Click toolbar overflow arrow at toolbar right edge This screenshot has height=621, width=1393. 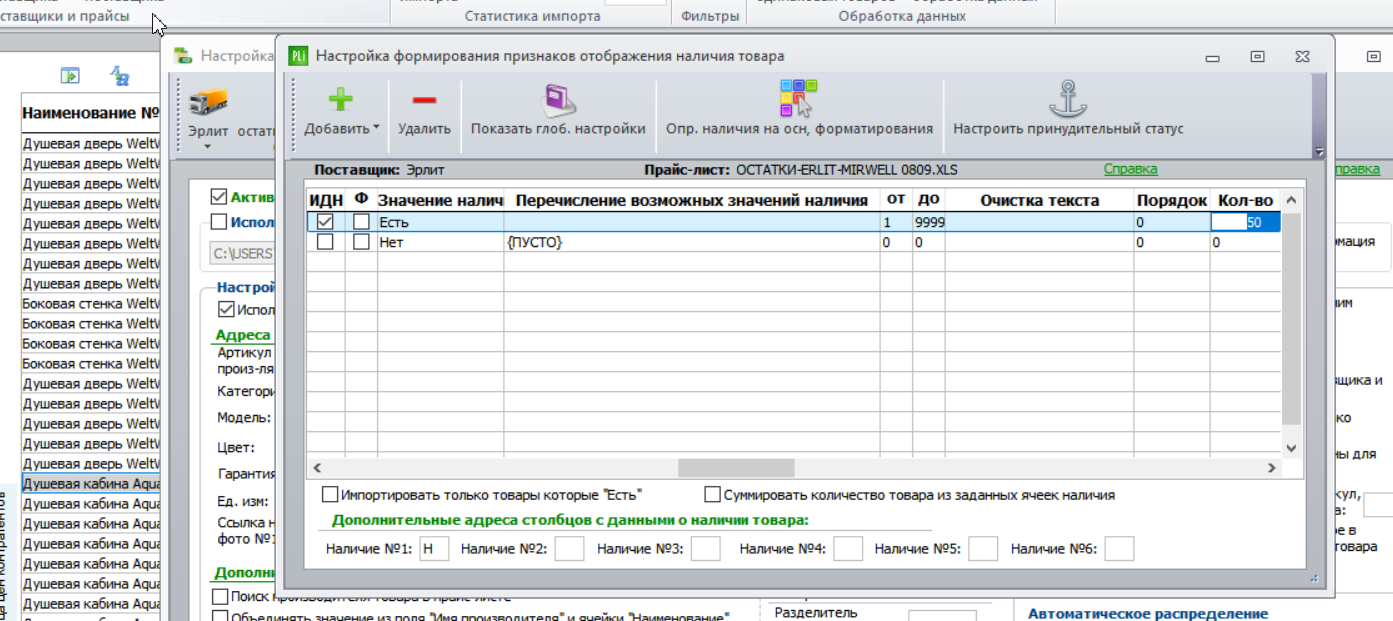pyautogui.click(x=1319, y=152)
